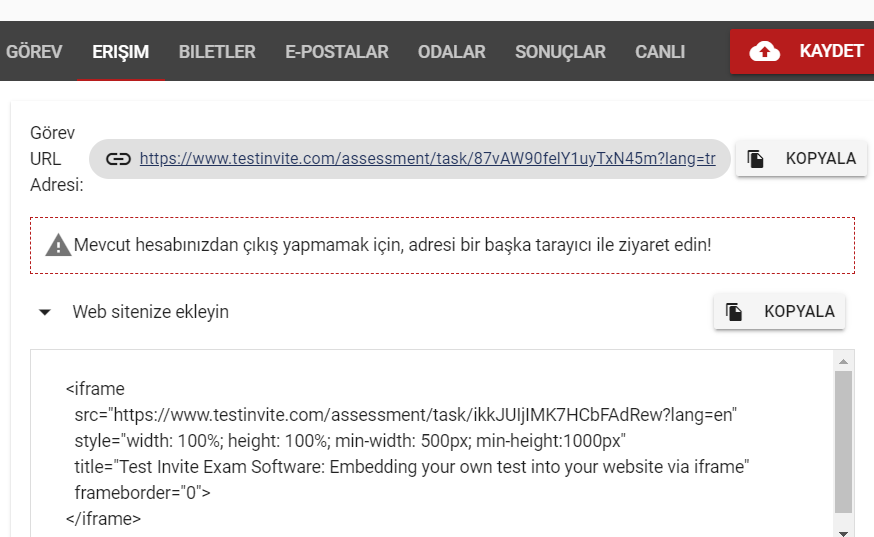Open the GÖREV tab
Viewport: 874px width, 537px height.
point(34,51)
